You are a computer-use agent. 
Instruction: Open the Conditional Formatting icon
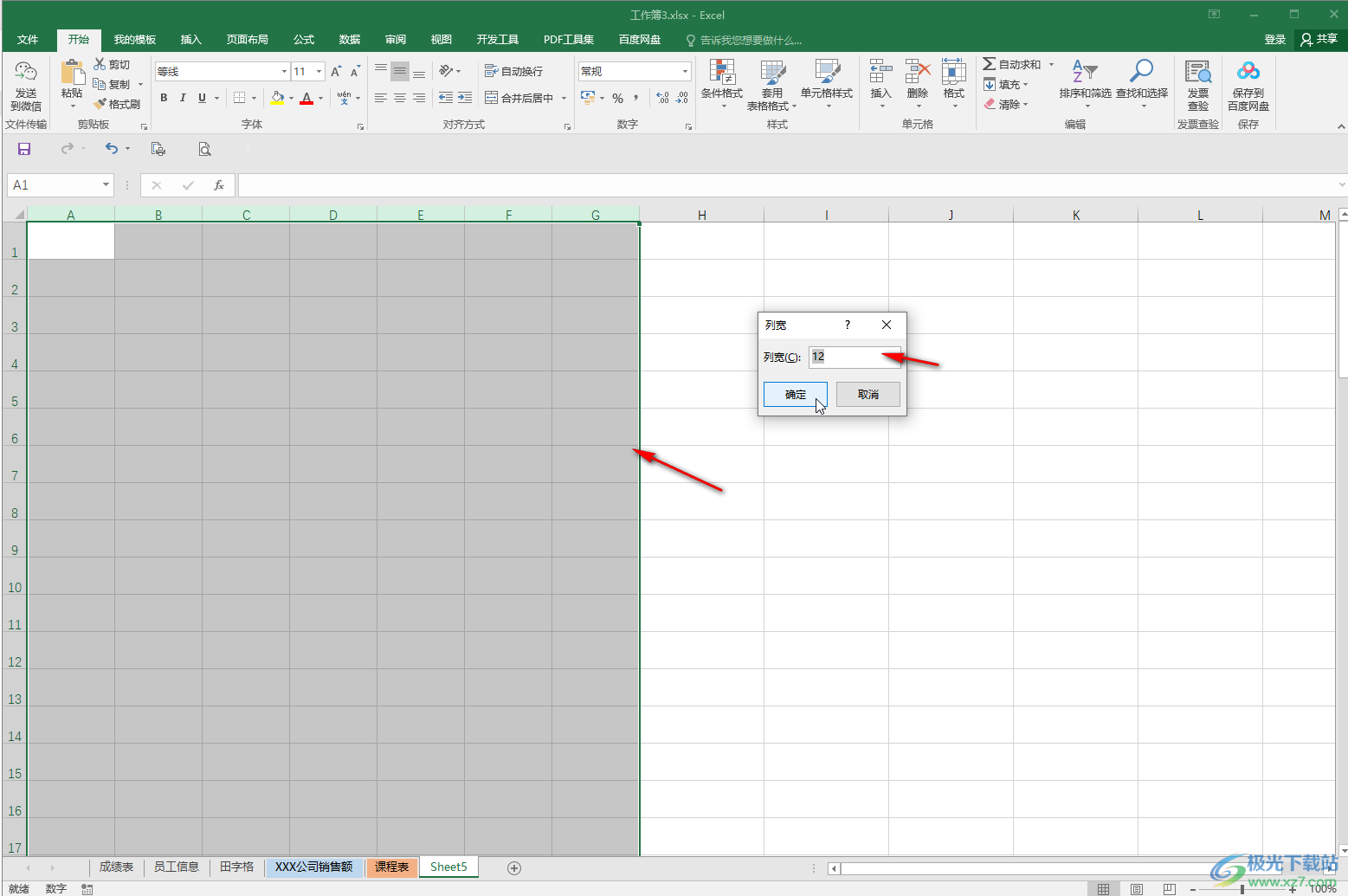(x=721, y=73)
